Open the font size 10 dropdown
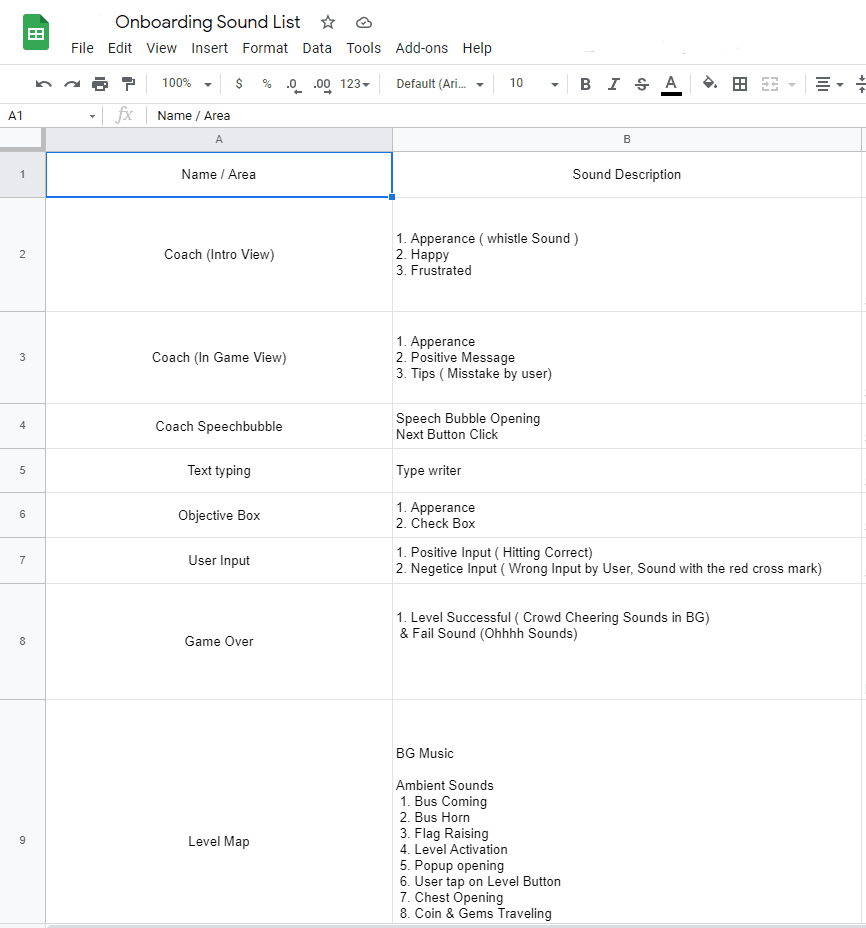The width and height of the screenshot is (866, 928). tap(534, 83)
